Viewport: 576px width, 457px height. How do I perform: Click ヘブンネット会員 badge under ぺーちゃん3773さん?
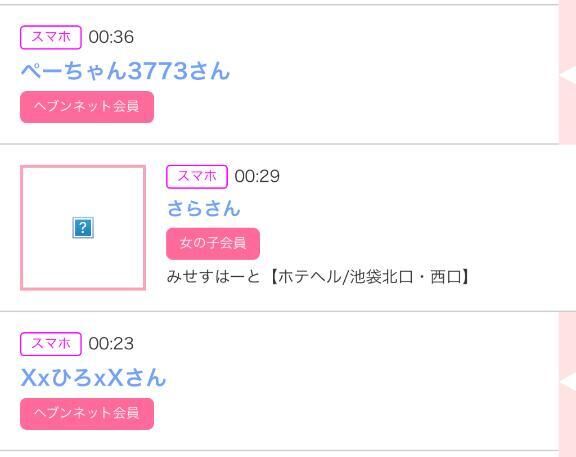(x=87, y=107)
